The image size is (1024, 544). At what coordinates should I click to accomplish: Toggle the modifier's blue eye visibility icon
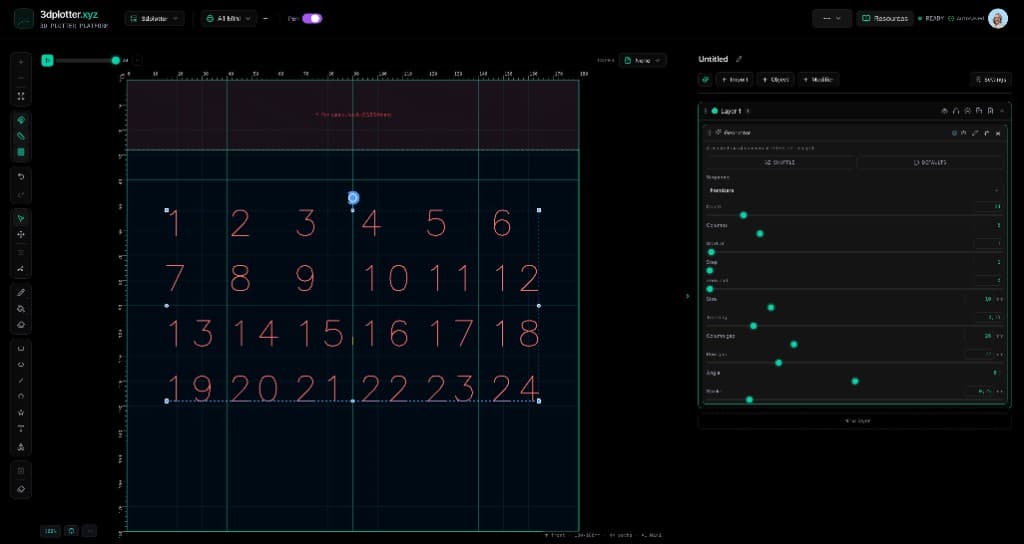[x=954, y=133]
